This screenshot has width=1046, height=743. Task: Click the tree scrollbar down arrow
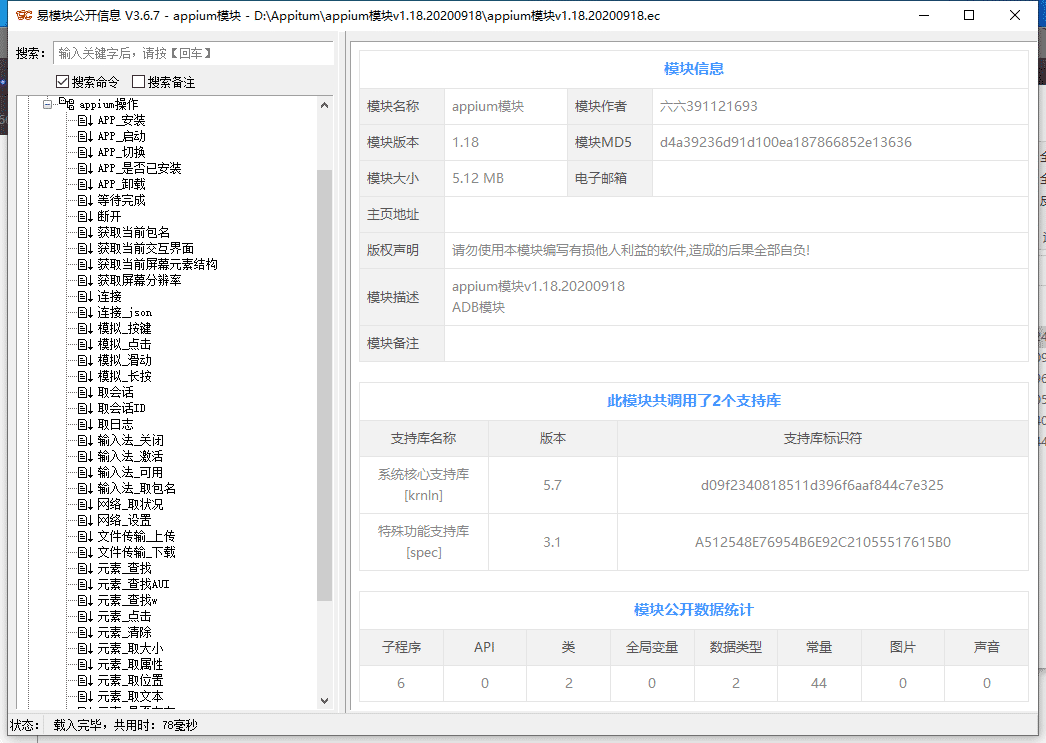click(x=324, y=700)
